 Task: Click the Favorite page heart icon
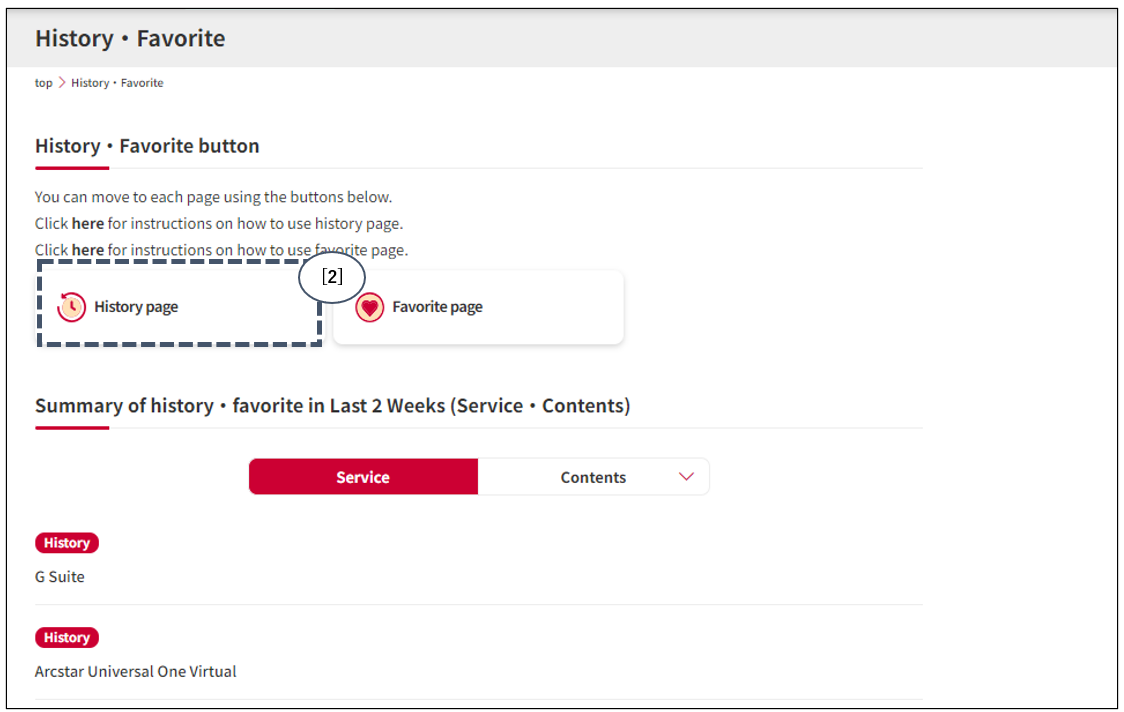[x=370, y=308]
